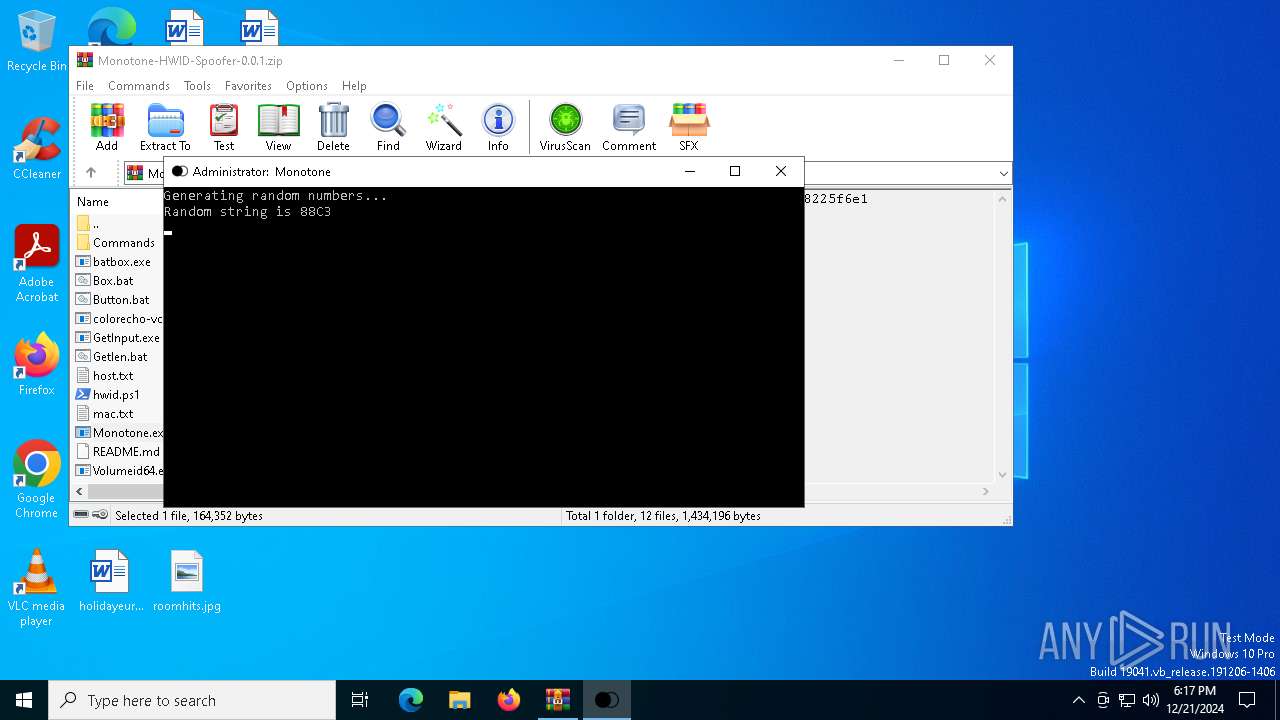This screenshot has width=1280, height=720.
Task: Click the Test toolbar icon
Action: 224,127
